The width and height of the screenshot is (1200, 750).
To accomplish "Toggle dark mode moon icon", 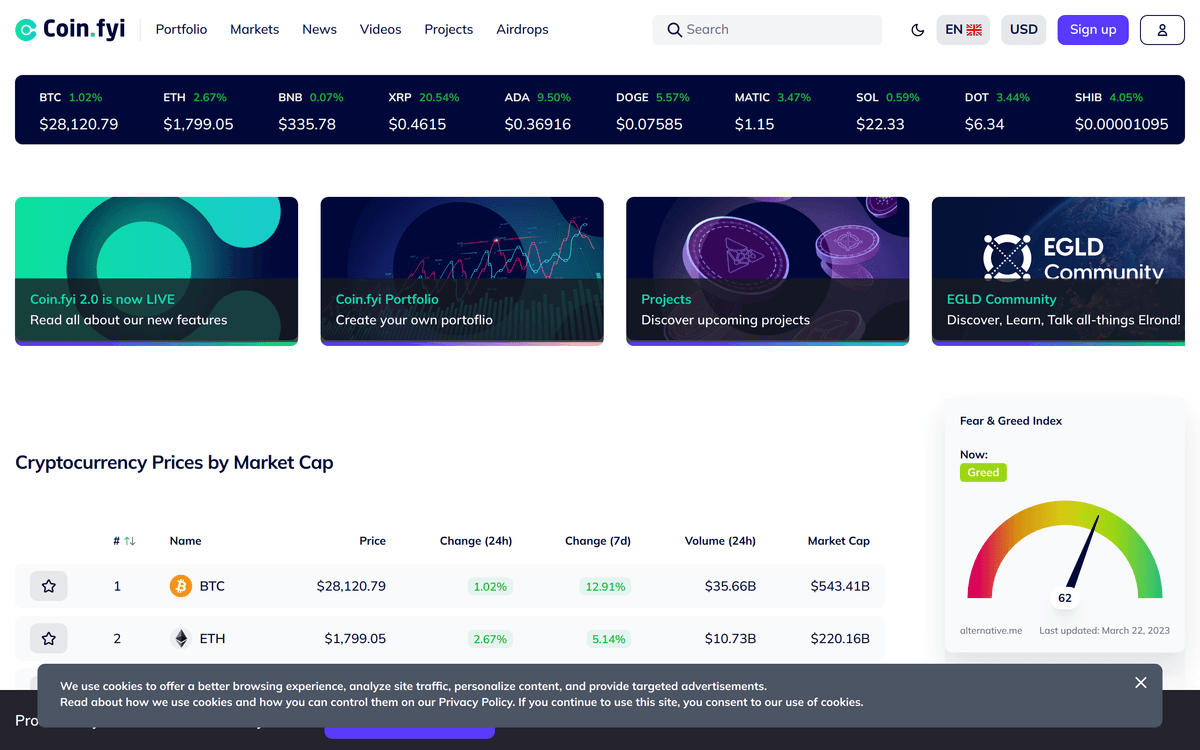I will [x=918, y=30].
